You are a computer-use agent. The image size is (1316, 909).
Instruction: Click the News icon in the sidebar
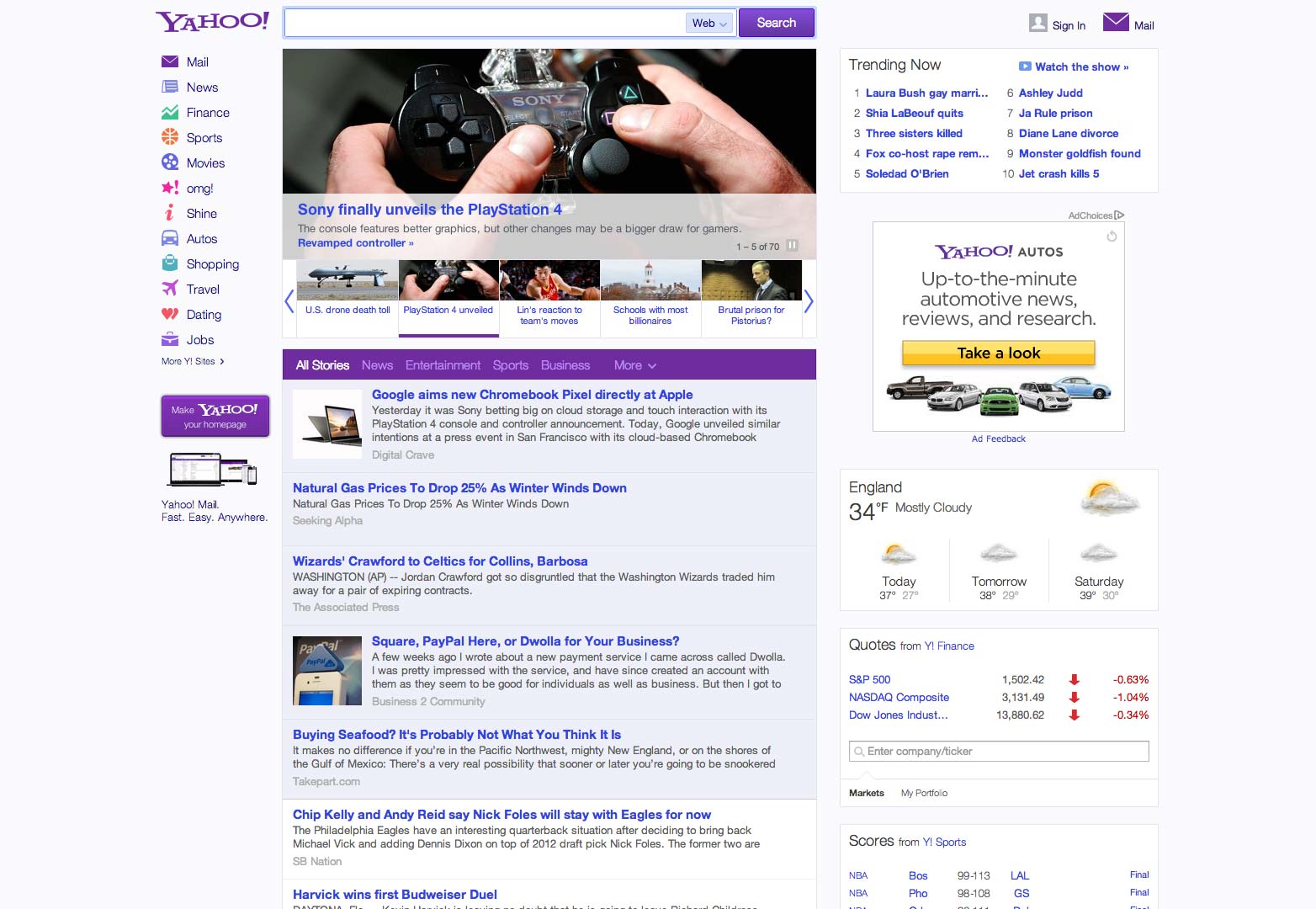(170, 87)
